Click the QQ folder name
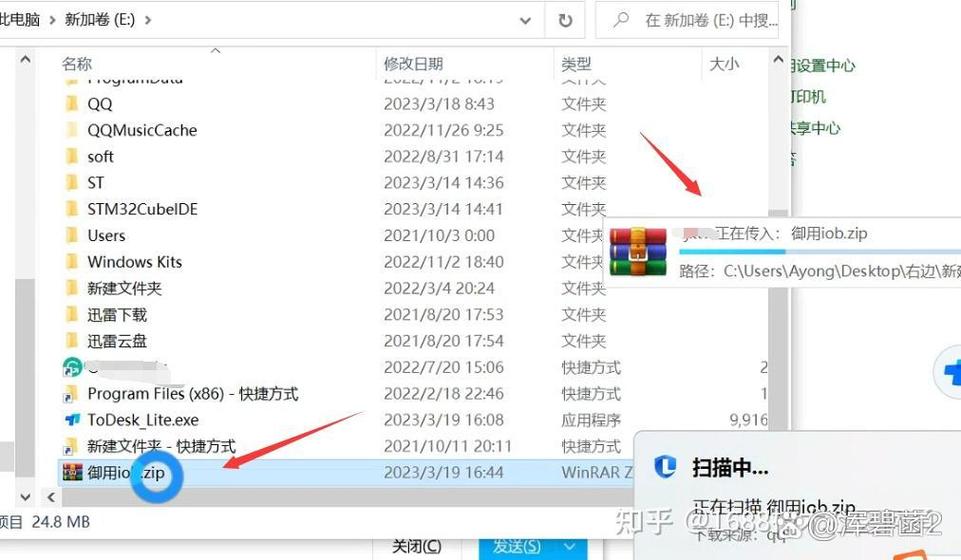 point(100,104)
